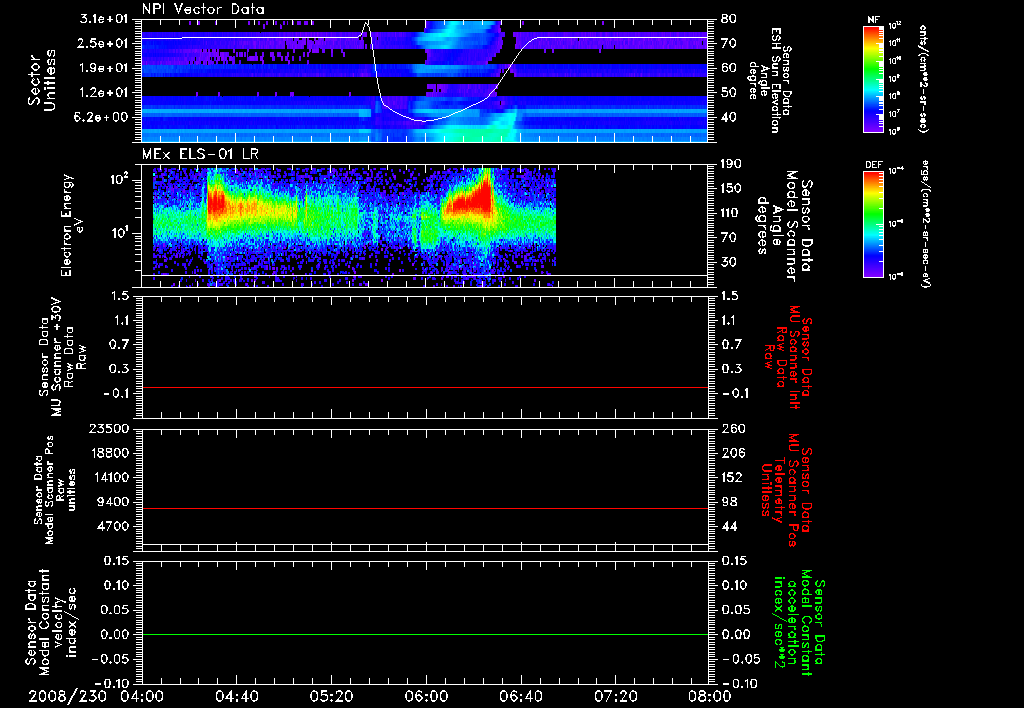The height and width of the screenshot is (708, 1024).
Task: Click the green line in the velocity panel
Action: (424, 634)
